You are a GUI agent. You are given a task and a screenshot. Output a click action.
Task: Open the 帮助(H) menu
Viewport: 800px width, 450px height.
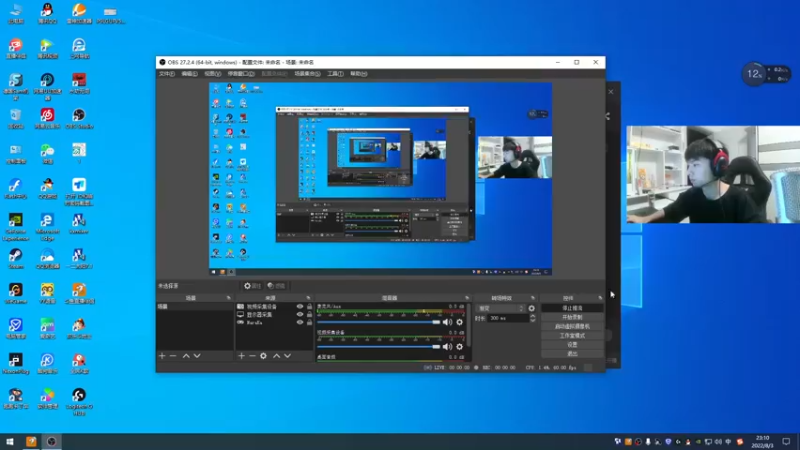click(x=359, y=73)
